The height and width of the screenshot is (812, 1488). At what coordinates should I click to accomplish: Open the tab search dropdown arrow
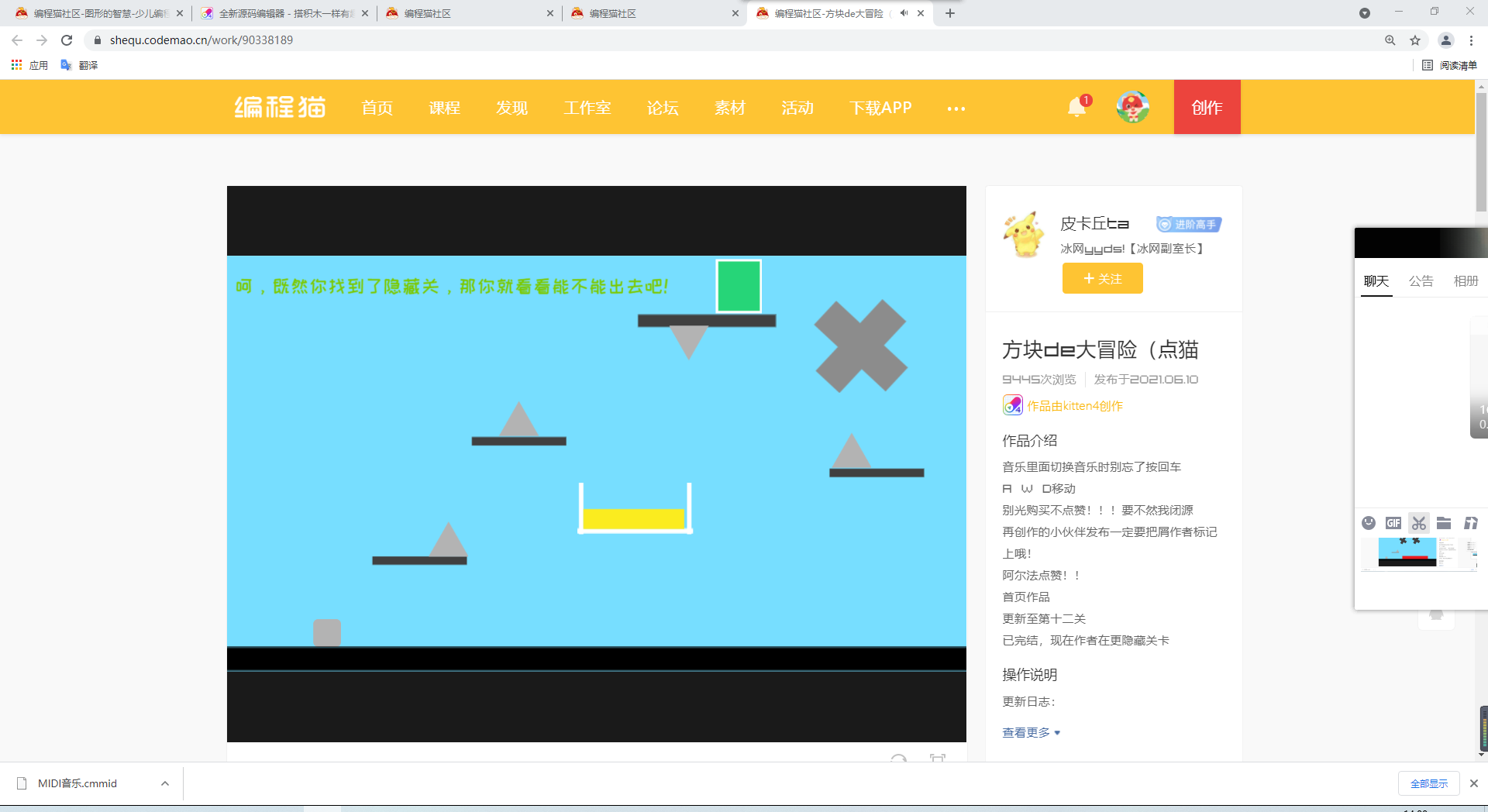[x=1365, y=13]
